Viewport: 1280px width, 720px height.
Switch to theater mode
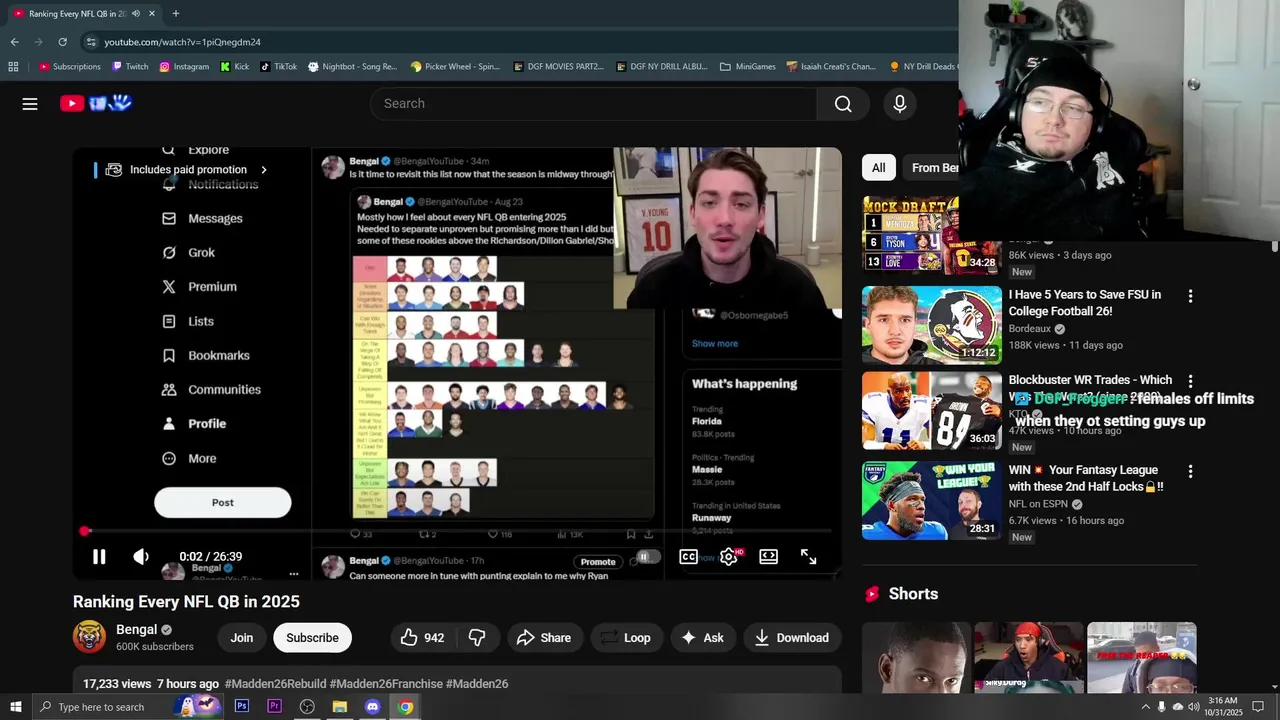click(768, 557)
